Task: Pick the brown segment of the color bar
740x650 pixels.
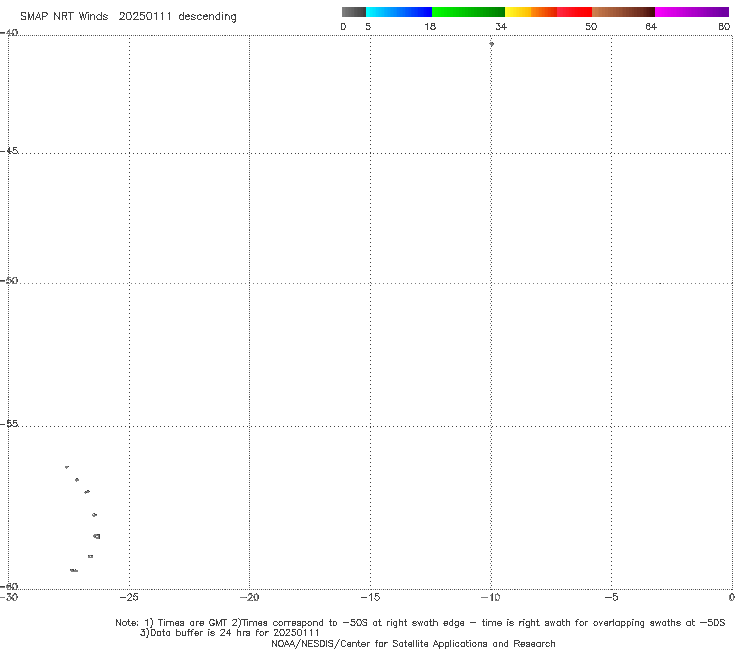Action: tap(623, 12)
